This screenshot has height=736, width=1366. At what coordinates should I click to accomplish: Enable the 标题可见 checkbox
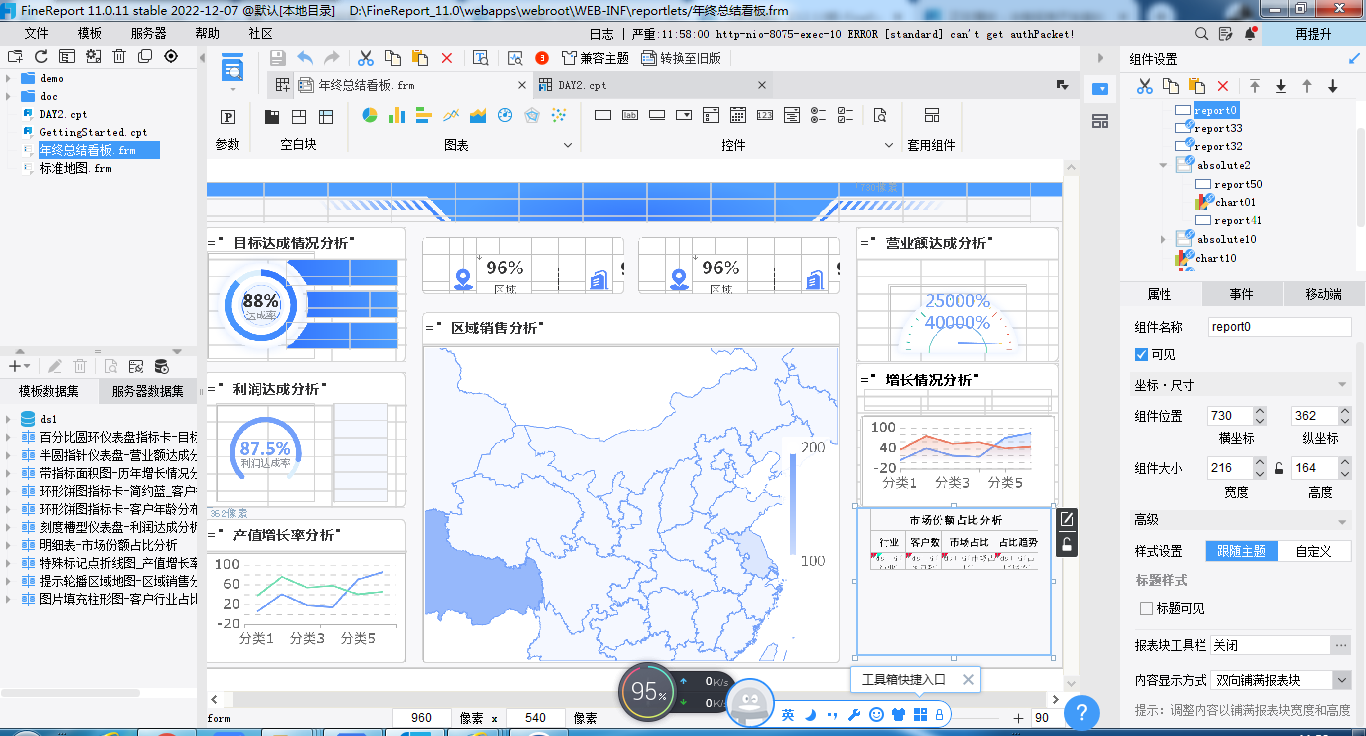[1146, 608]
